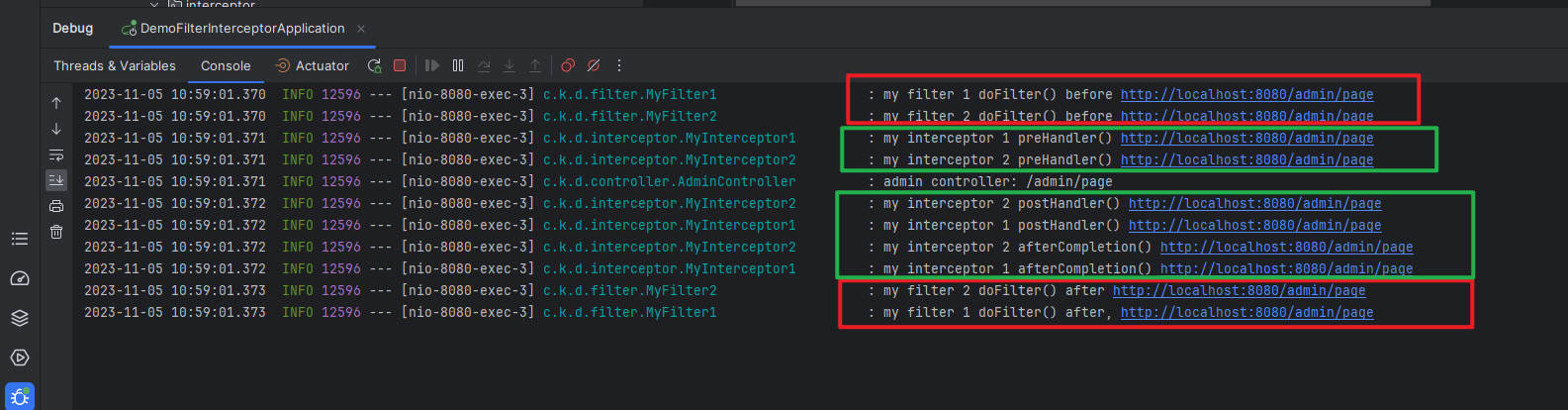Image resolution: width=1568 pixels, height=410 pixels.
Task: Switch to Threads & Variables tab
Action: point(115,65)
